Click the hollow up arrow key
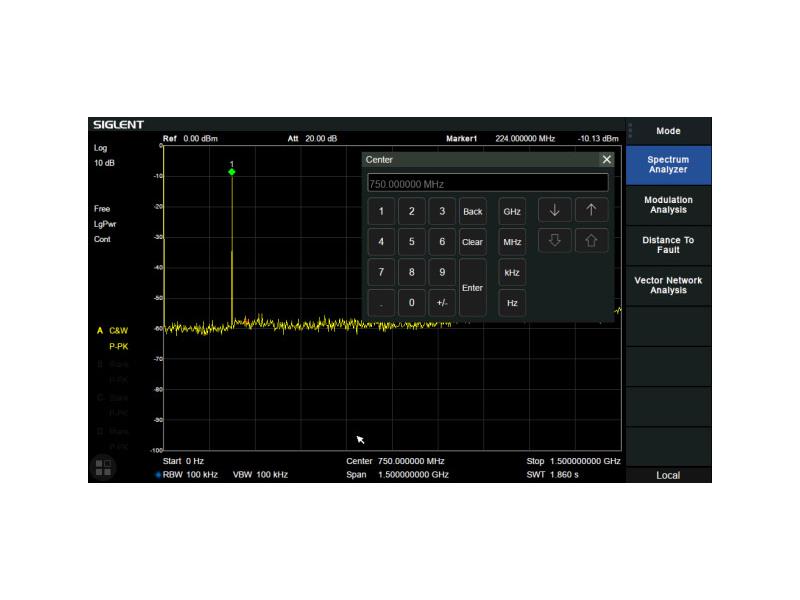Viewport: 800px width, 600px height. tap(591, 241)
